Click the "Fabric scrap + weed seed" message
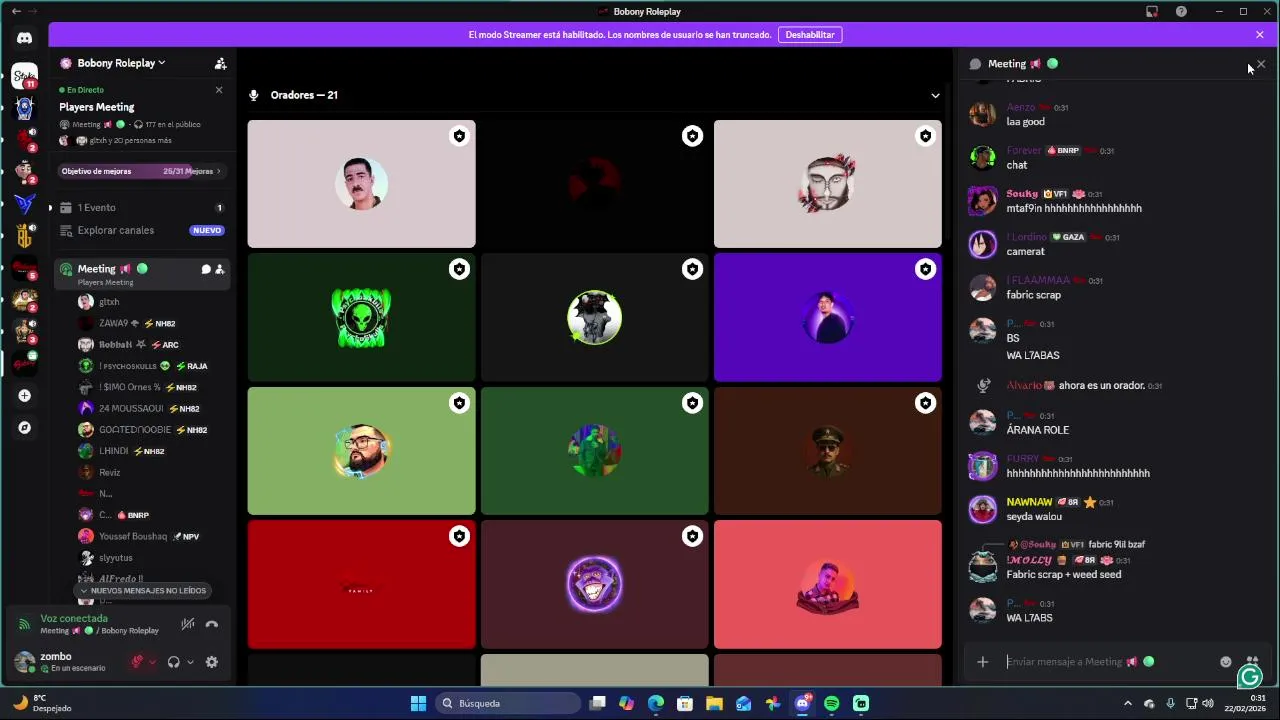Screen dimensions: 1280x720 tap(1064, 575)
